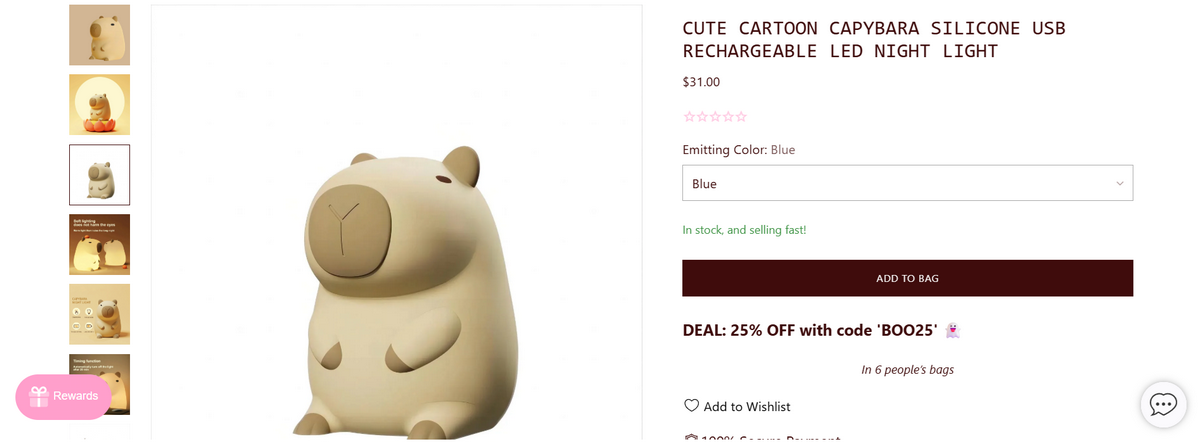This screenshot has width=1200, height=448.
Task: Choose the fifth thumbnail with small feature icons
Action: [x=99, y=314]
